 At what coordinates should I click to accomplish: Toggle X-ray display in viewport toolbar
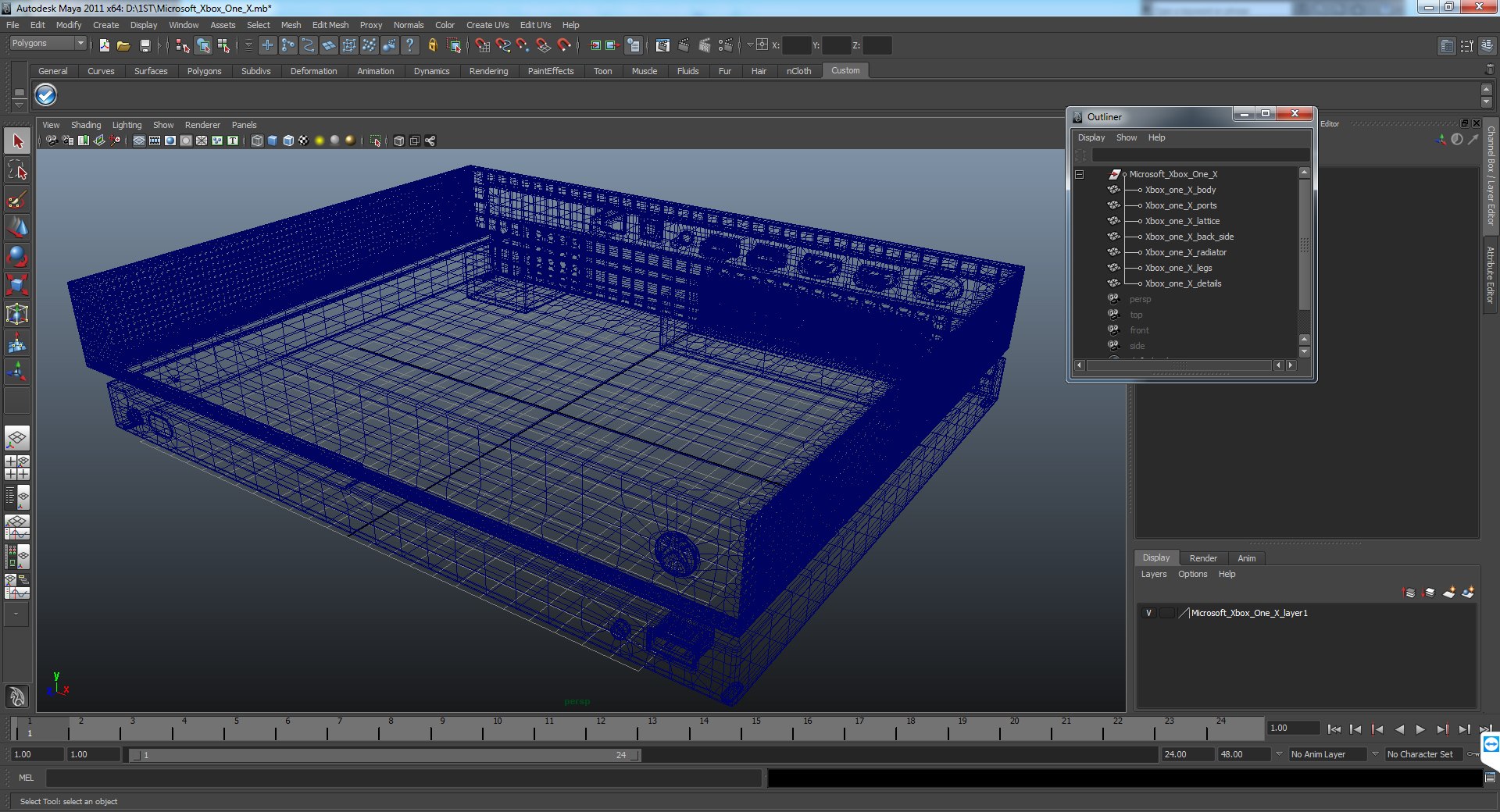pos(399,141)
